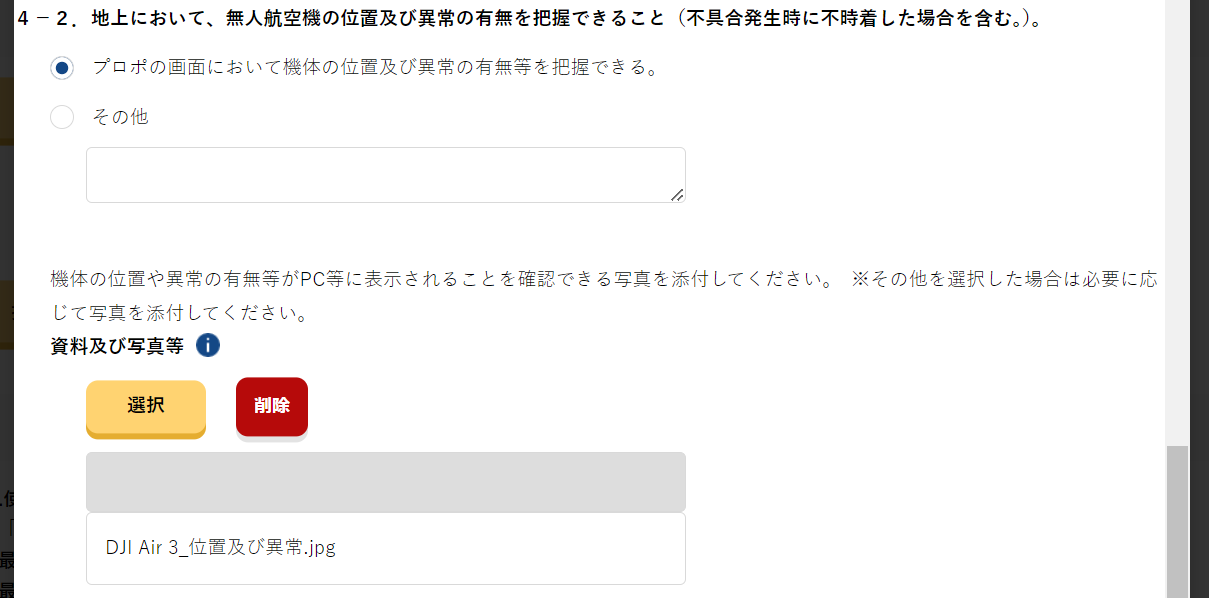Click the プロポの画面において option label text

374,68
